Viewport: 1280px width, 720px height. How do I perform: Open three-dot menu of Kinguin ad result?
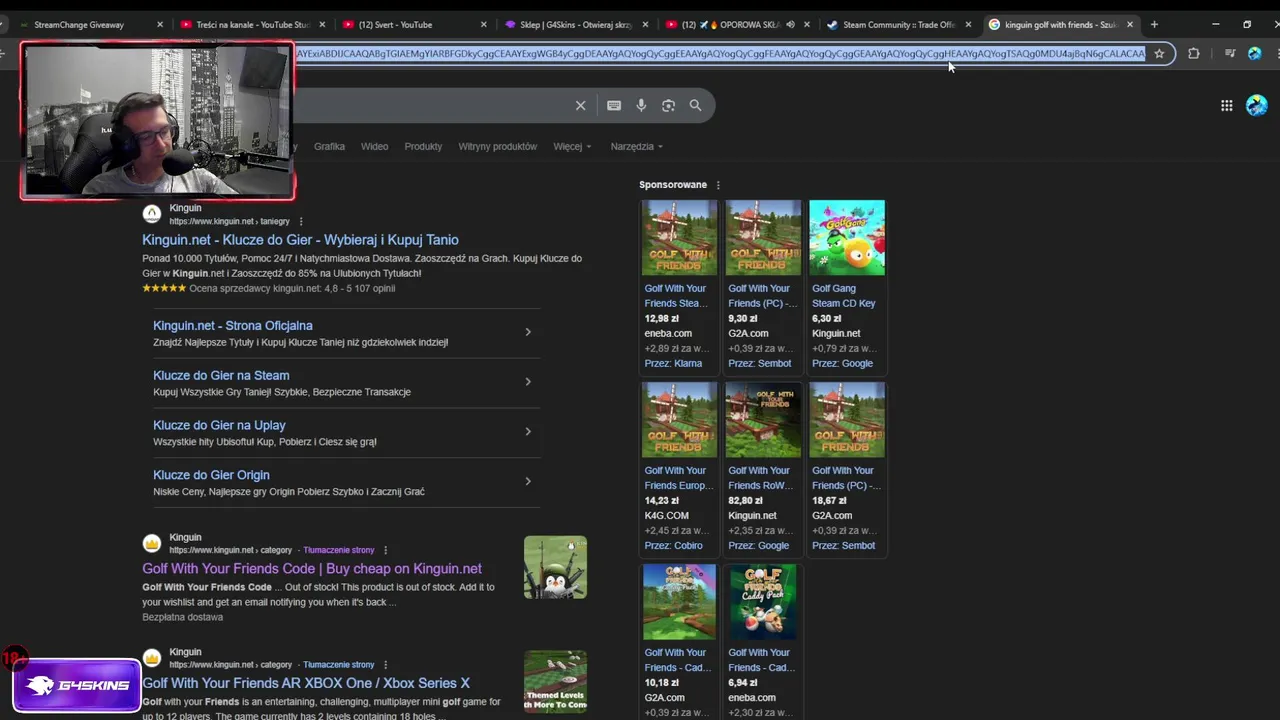[301, 221]
